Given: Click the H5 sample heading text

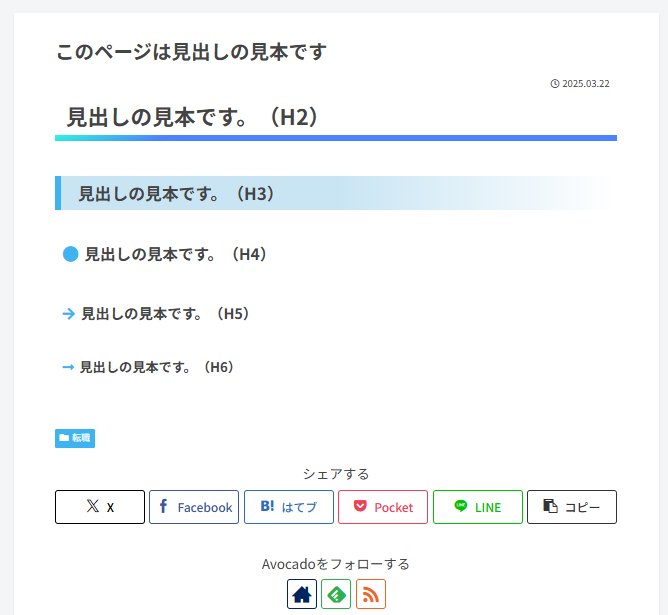Looking at the screenshot, I should 165,313.
